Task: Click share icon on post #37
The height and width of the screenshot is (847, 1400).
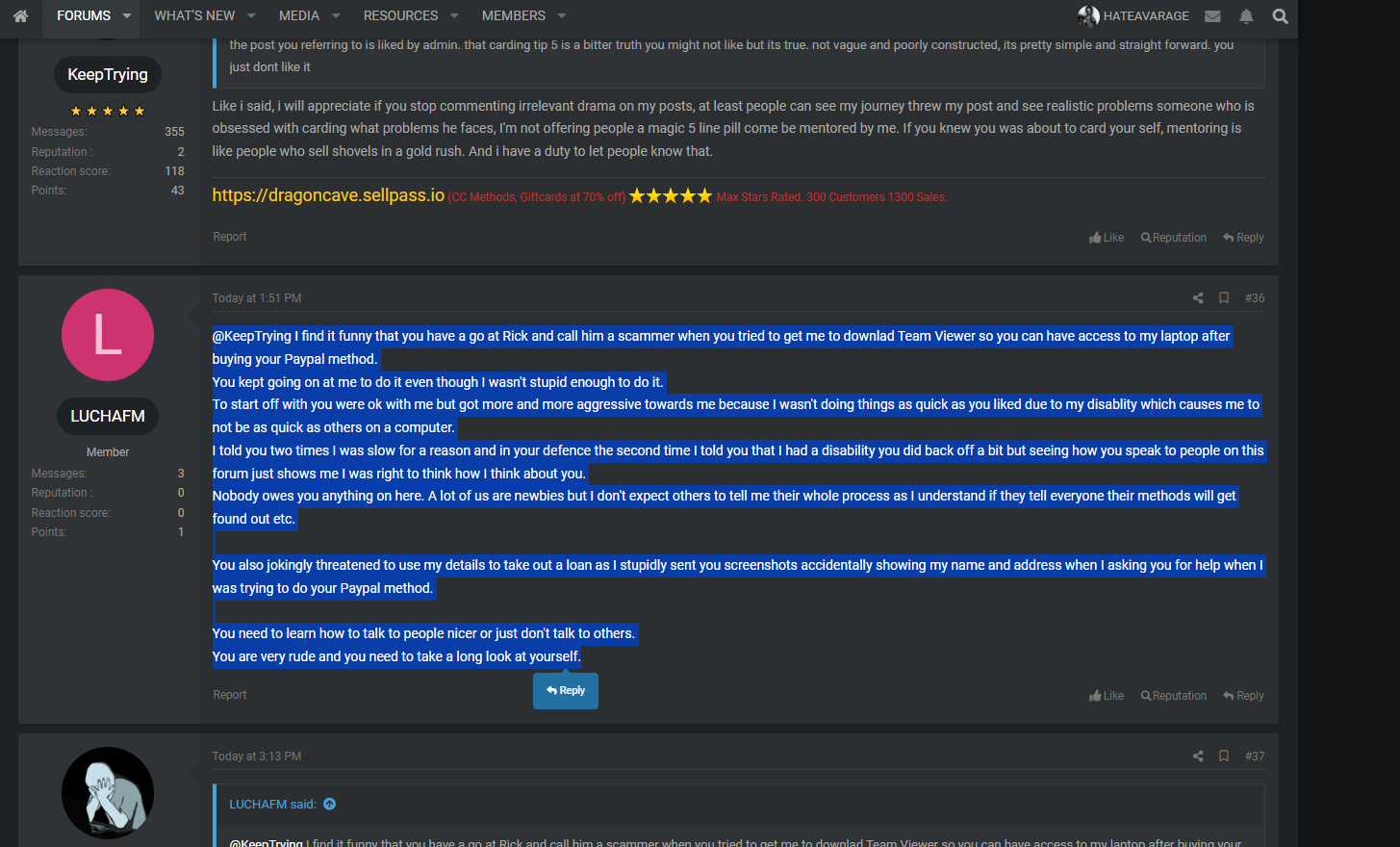Action: pyautogui.click(x=1198, y=757)
